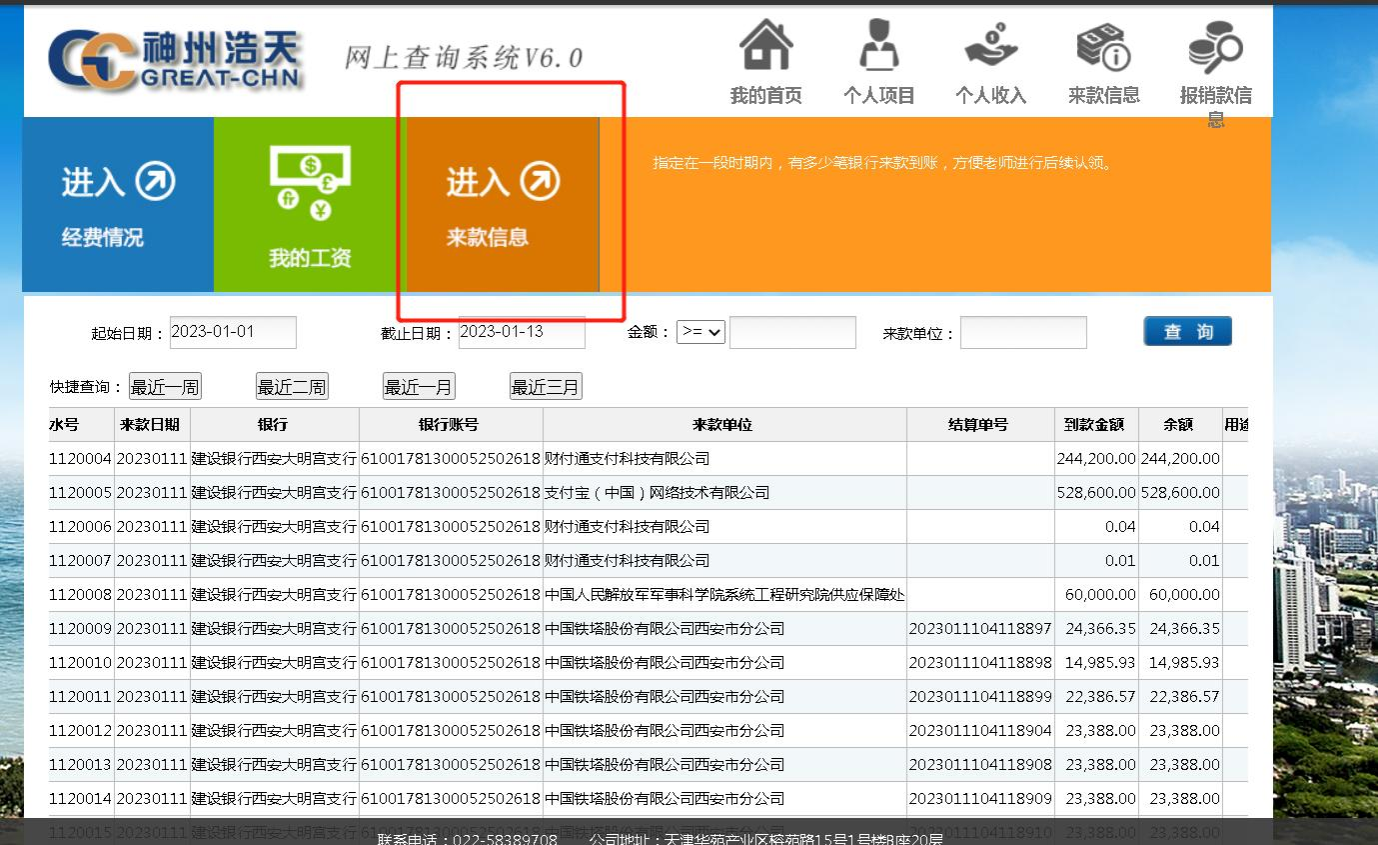Click the 神州浩天 GREAT-CHN logo
Image resolution: width=1378 pixels, height=845 pixels.
coord(175,58)
